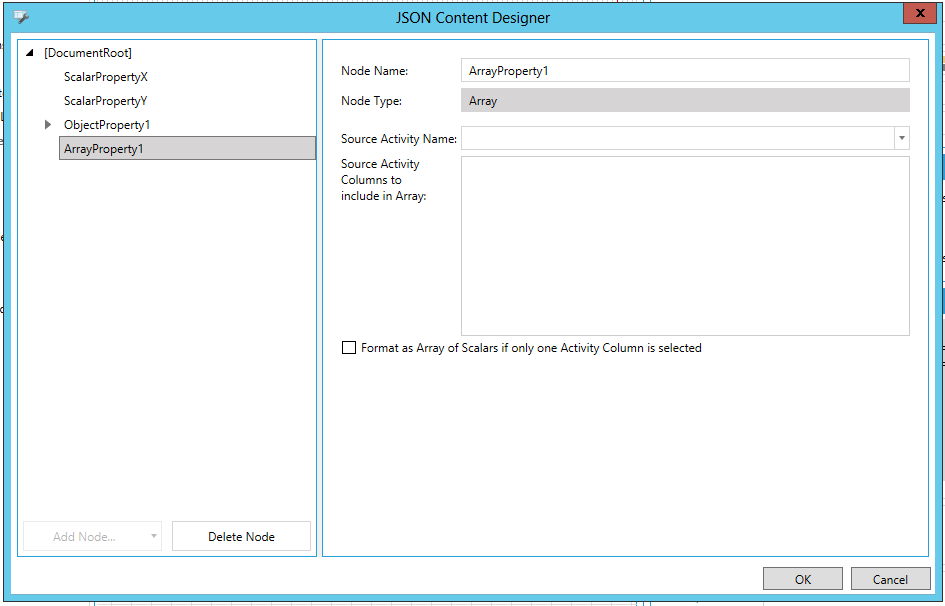Click the designer icon in title bar
The image size is (945, 606).
click(x=21, y=17)
